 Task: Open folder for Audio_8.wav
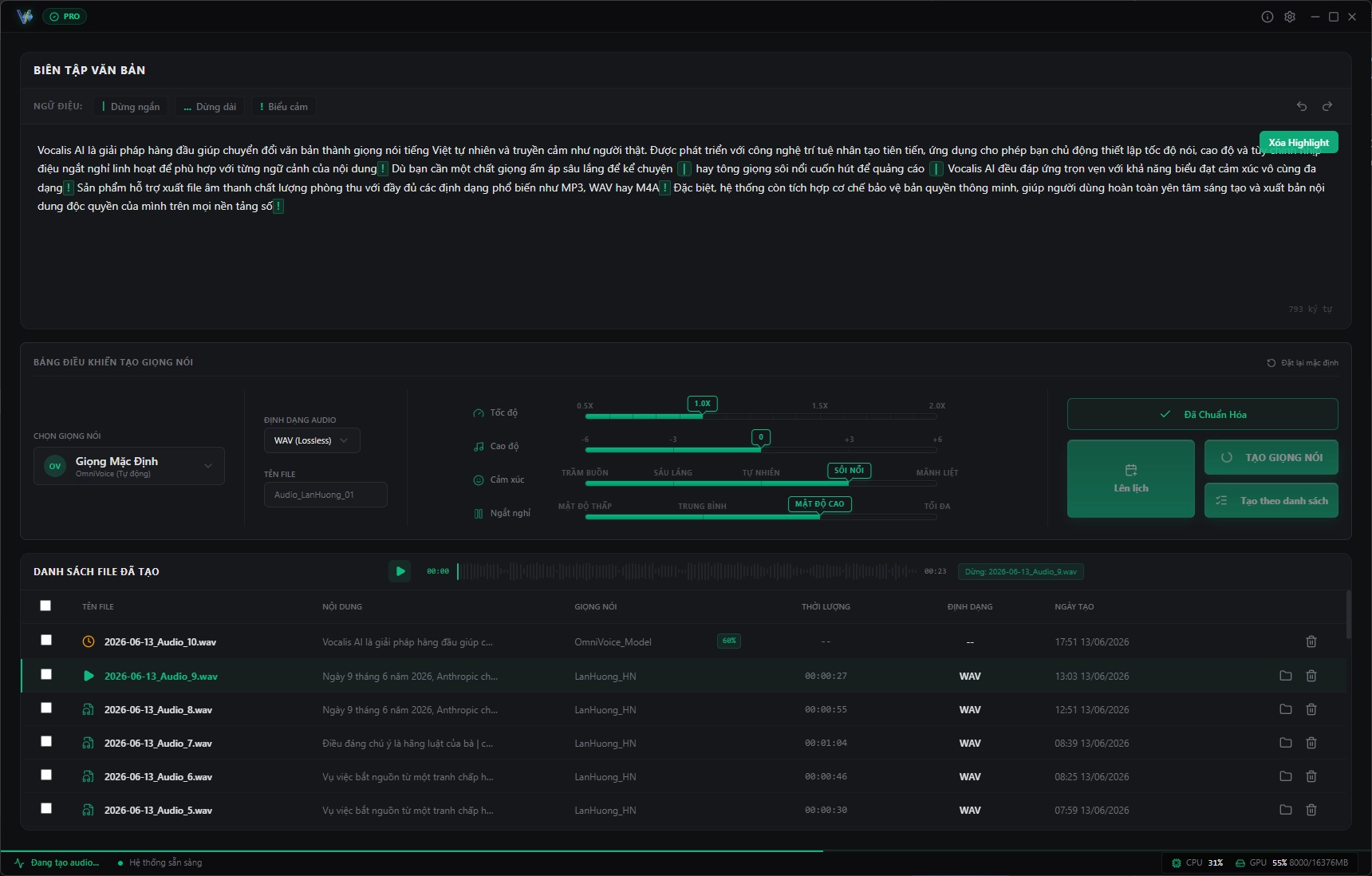pos(1286,709)
